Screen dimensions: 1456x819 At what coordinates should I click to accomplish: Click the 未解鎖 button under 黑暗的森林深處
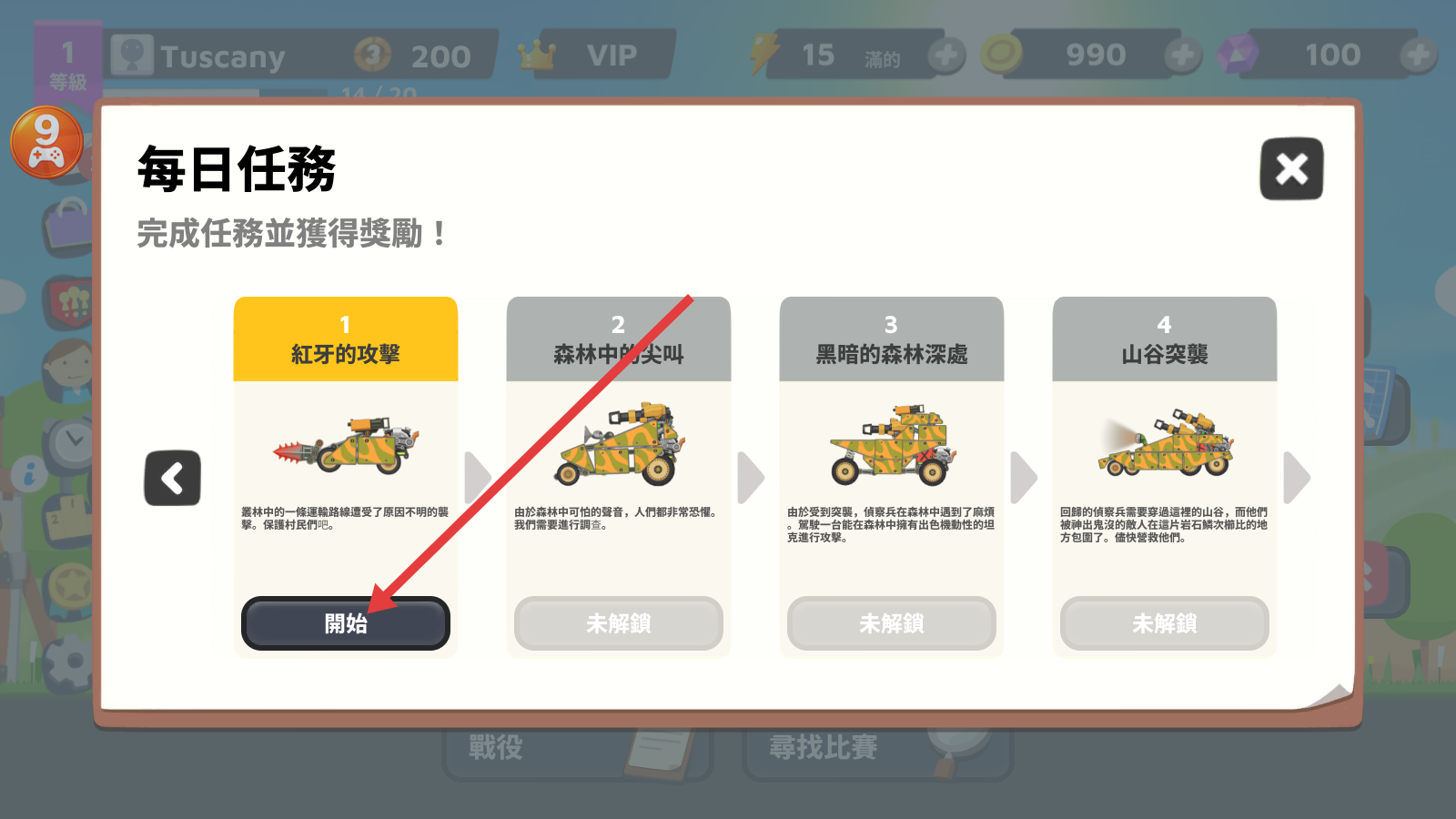click(892, 623)
